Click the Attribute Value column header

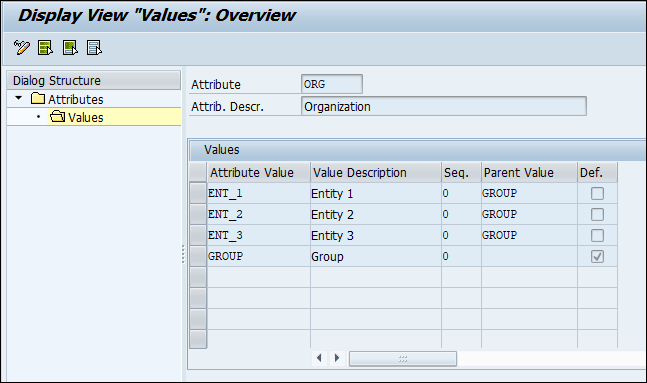coord(258,172)
